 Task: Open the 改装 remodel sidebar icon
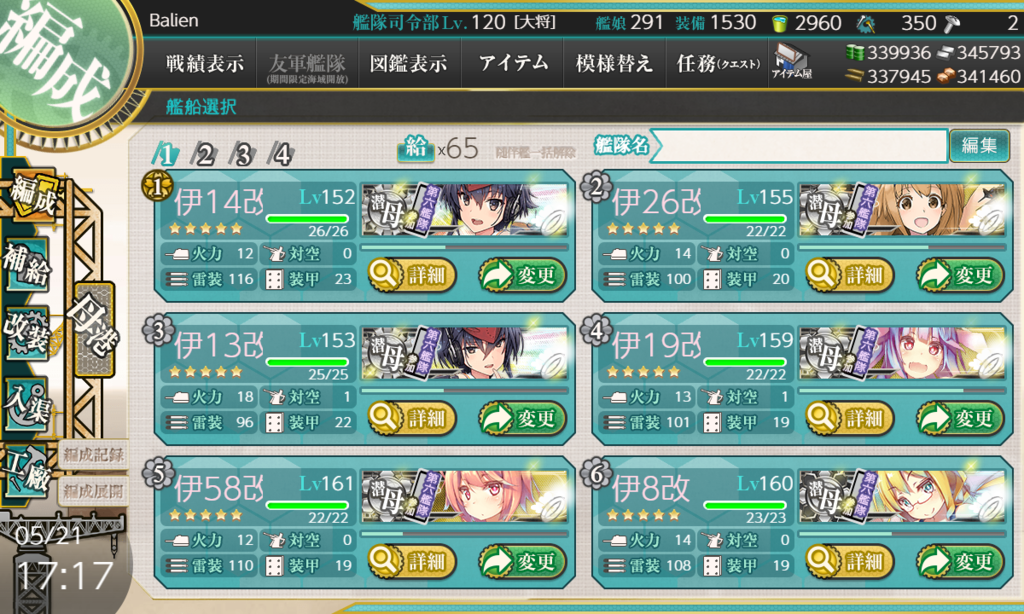pyautogui.click(x=27, y=333)
